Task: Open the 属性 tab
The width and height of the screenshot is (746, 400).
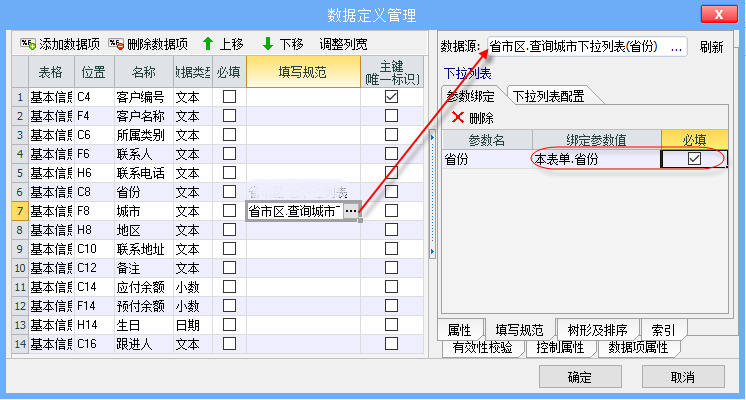Action: coord(460,330)
